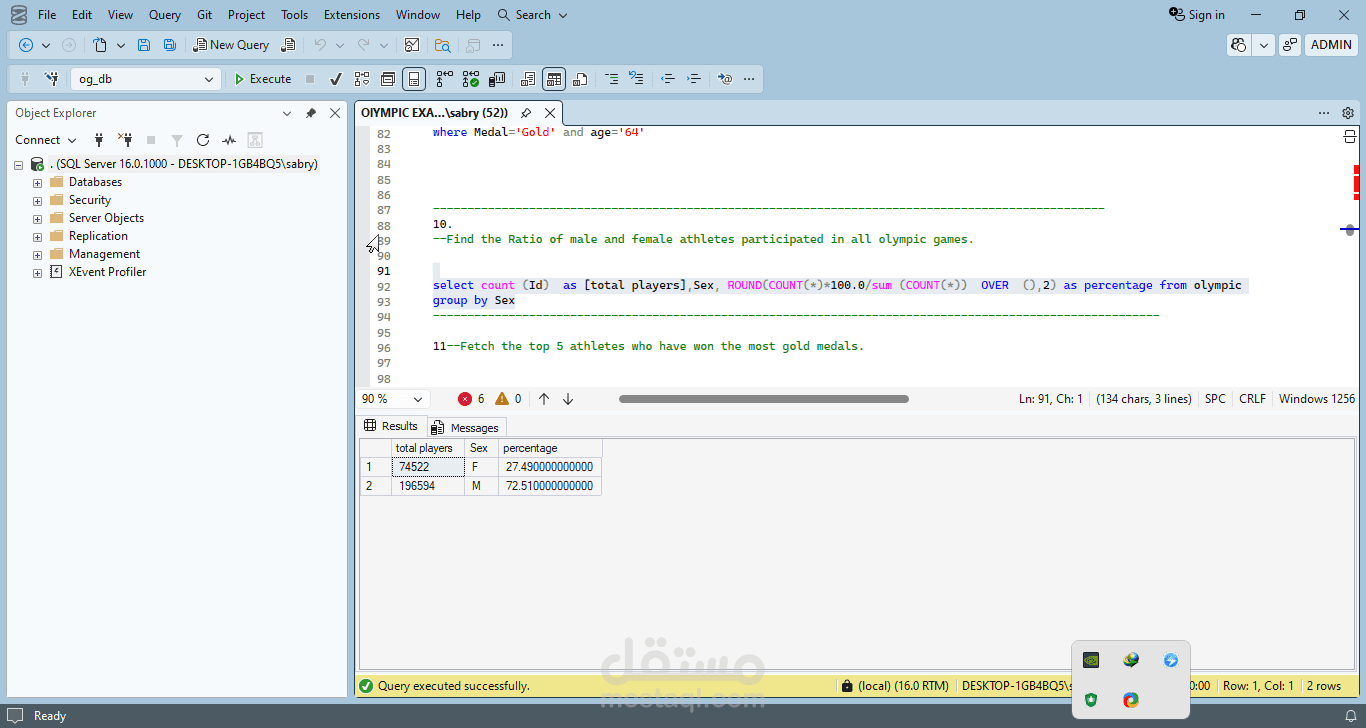The height and width of the screenshot is (728, 1366).
Task: Open the Tools menu
Action: (294, 15)
